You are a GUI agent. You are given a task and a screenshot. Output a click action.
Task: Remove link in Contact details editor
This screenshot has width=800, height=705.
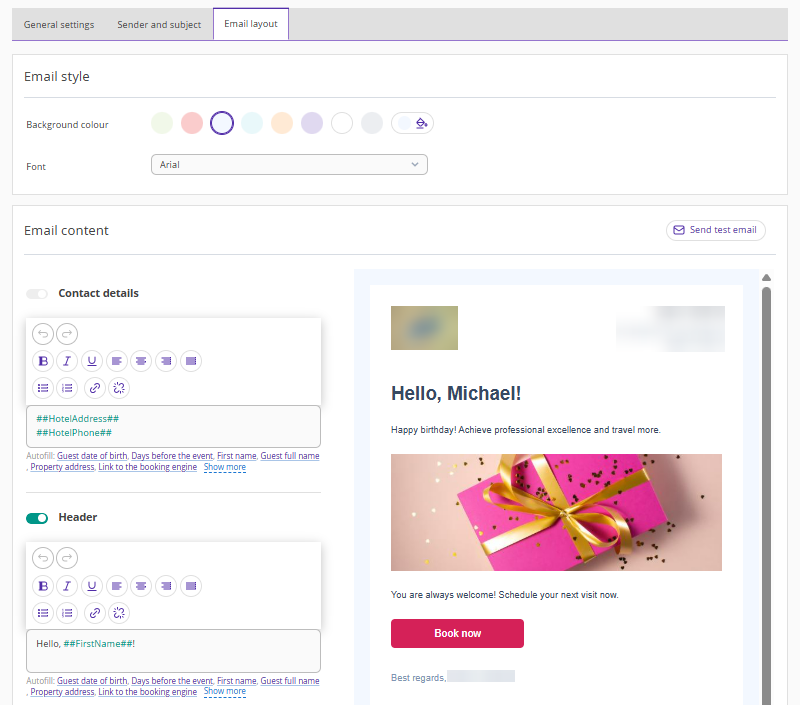click(119, 388)
